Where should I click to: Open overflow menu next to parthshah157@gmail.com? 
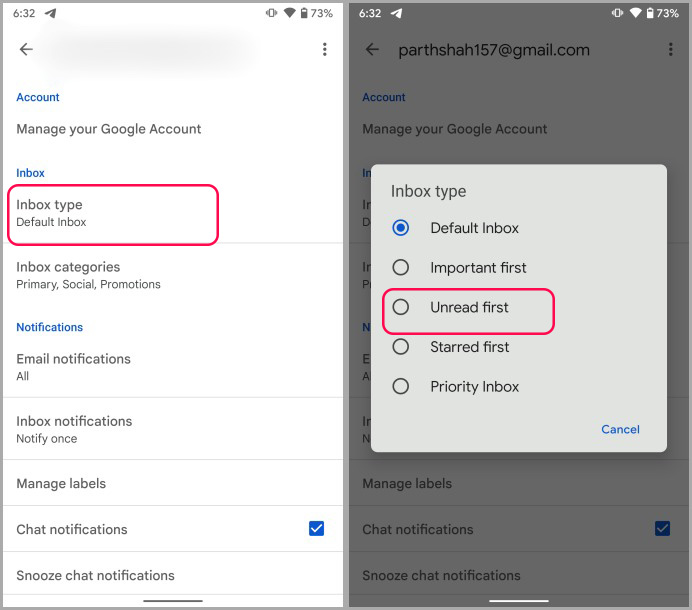[x=671, y=49]
